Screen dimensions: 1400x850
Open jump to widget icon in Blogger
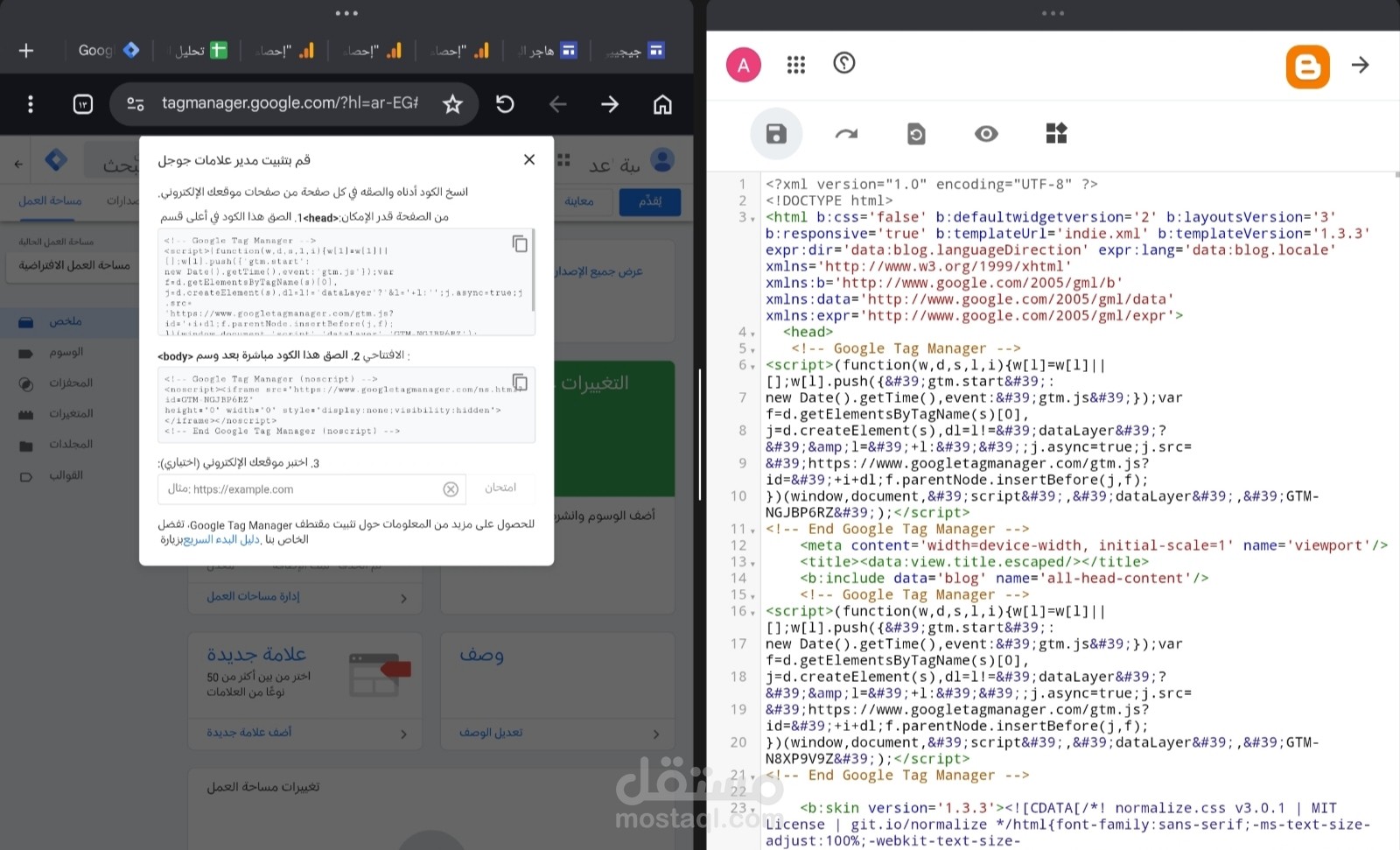(x=1056, y=134)
